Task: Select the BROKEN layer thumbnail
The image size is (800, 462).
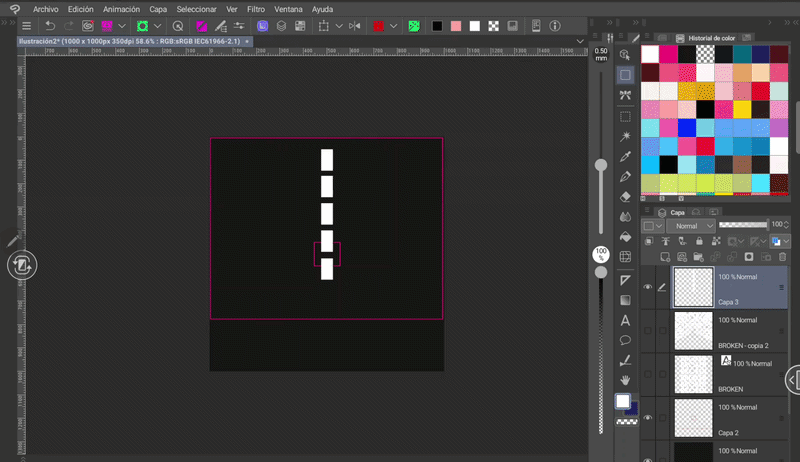Action: click(x=693, y=374)
